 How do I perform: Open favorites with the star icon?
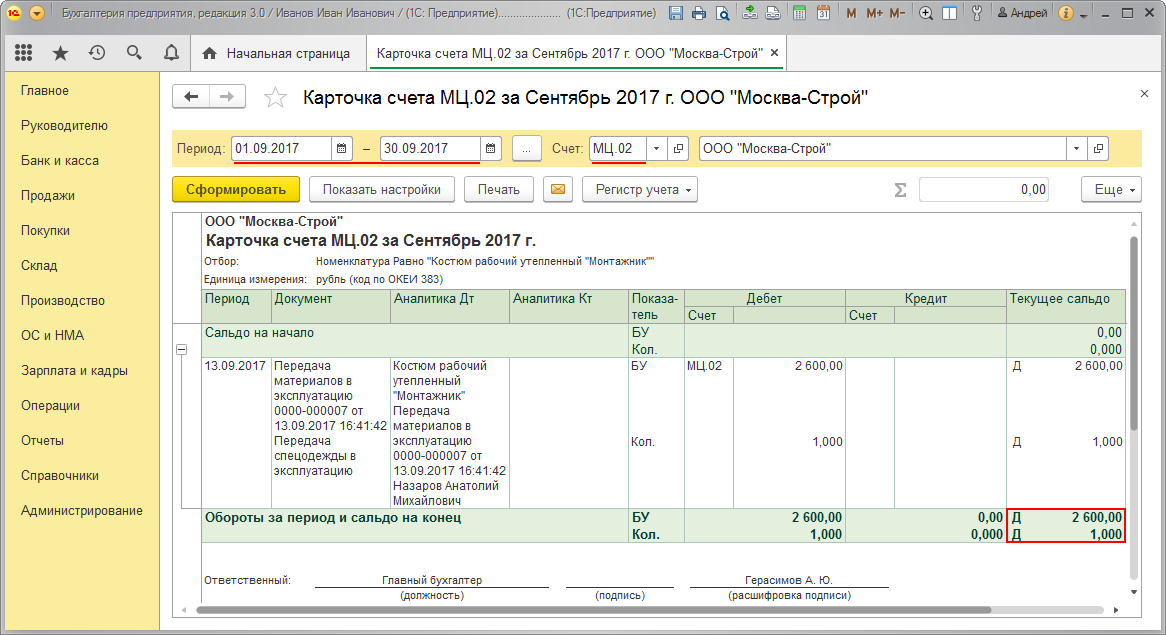click(61, 53)
